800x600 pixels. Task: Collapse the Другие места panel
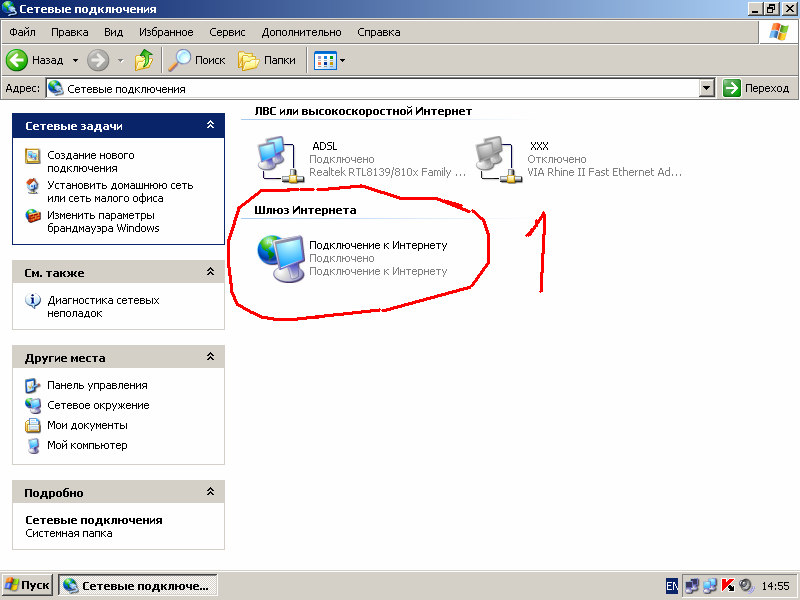click(210, 357)
